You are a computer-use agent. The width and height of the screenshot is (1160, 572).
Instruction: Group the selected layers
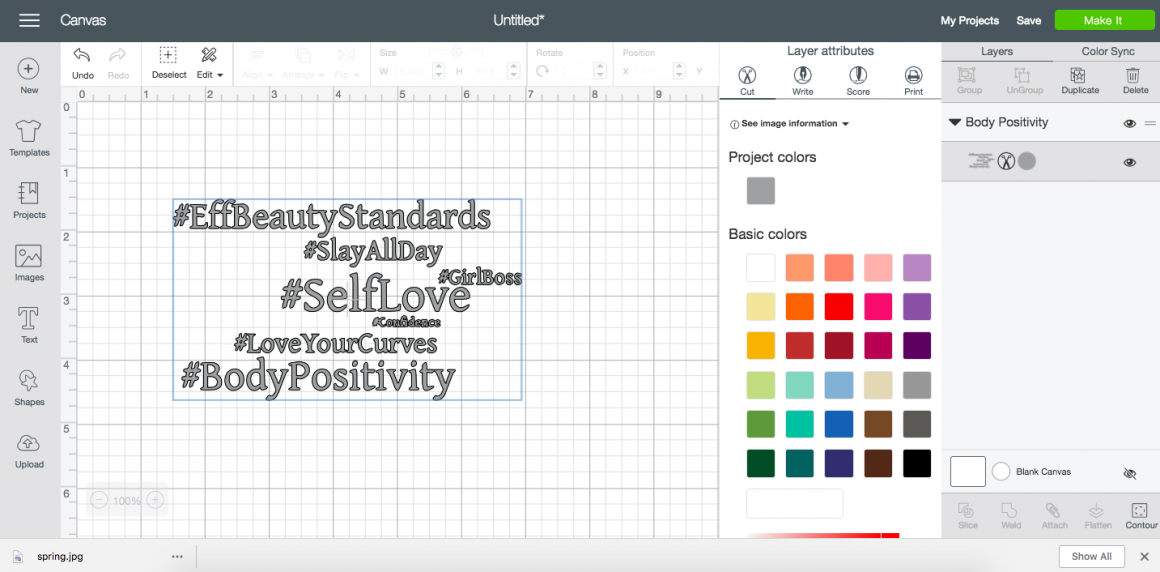tap(969, 81)
